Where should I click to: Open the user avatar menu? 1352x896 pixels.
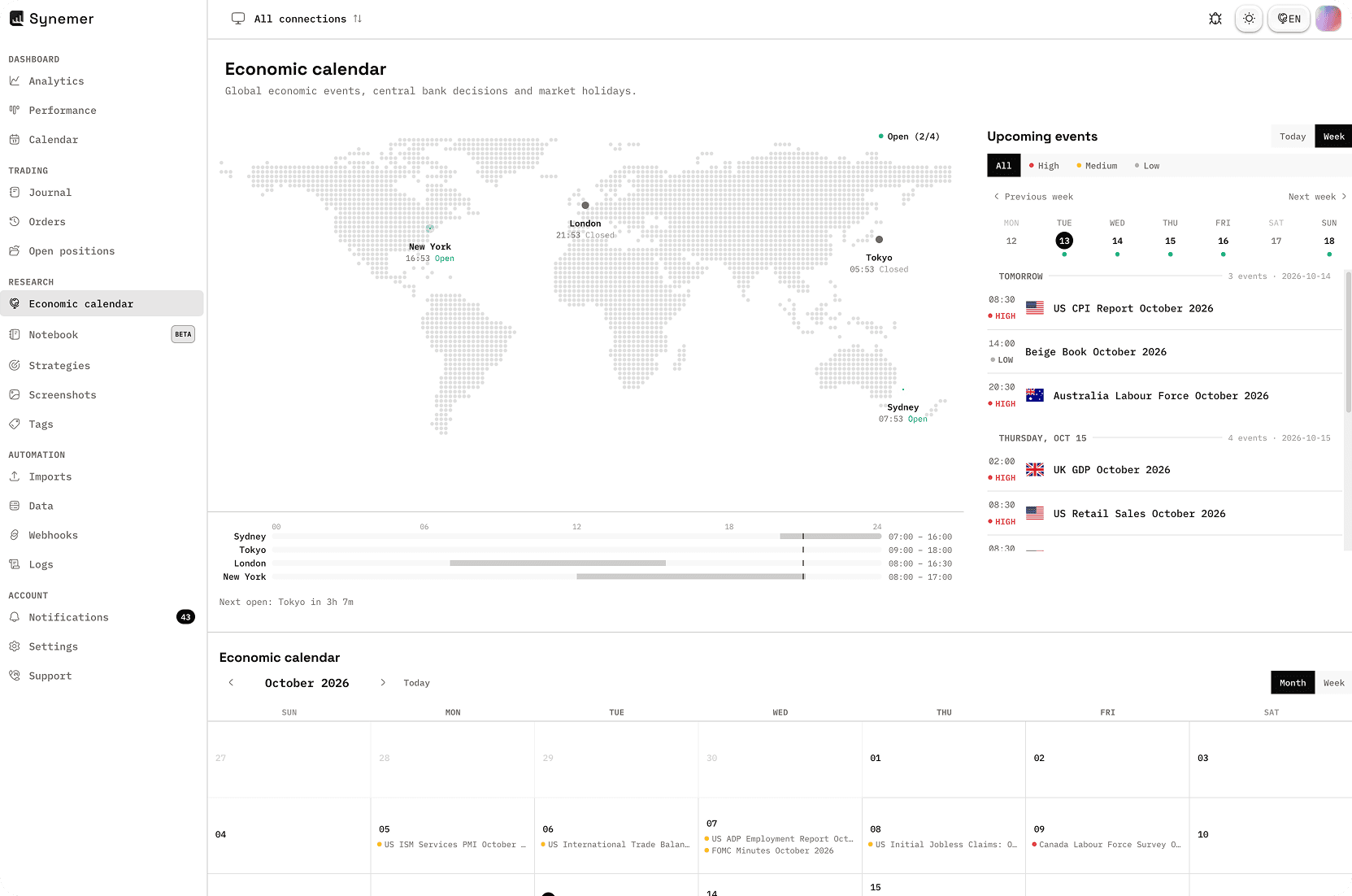coord(1328,19)
